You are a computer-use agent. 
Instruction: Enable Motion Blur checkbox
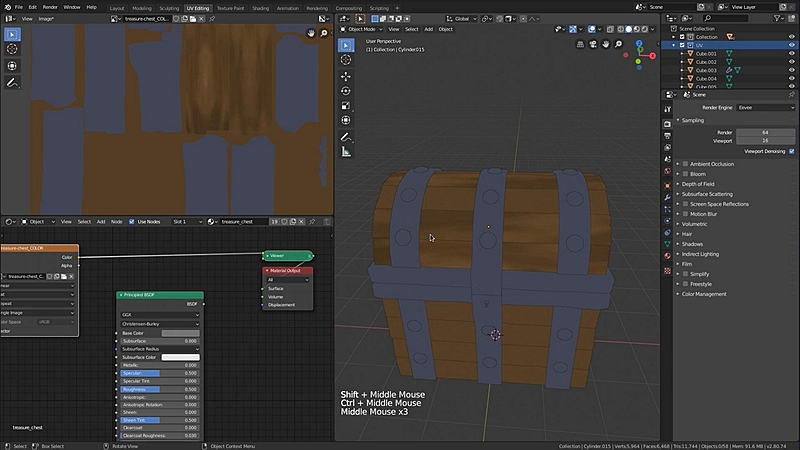685,214
